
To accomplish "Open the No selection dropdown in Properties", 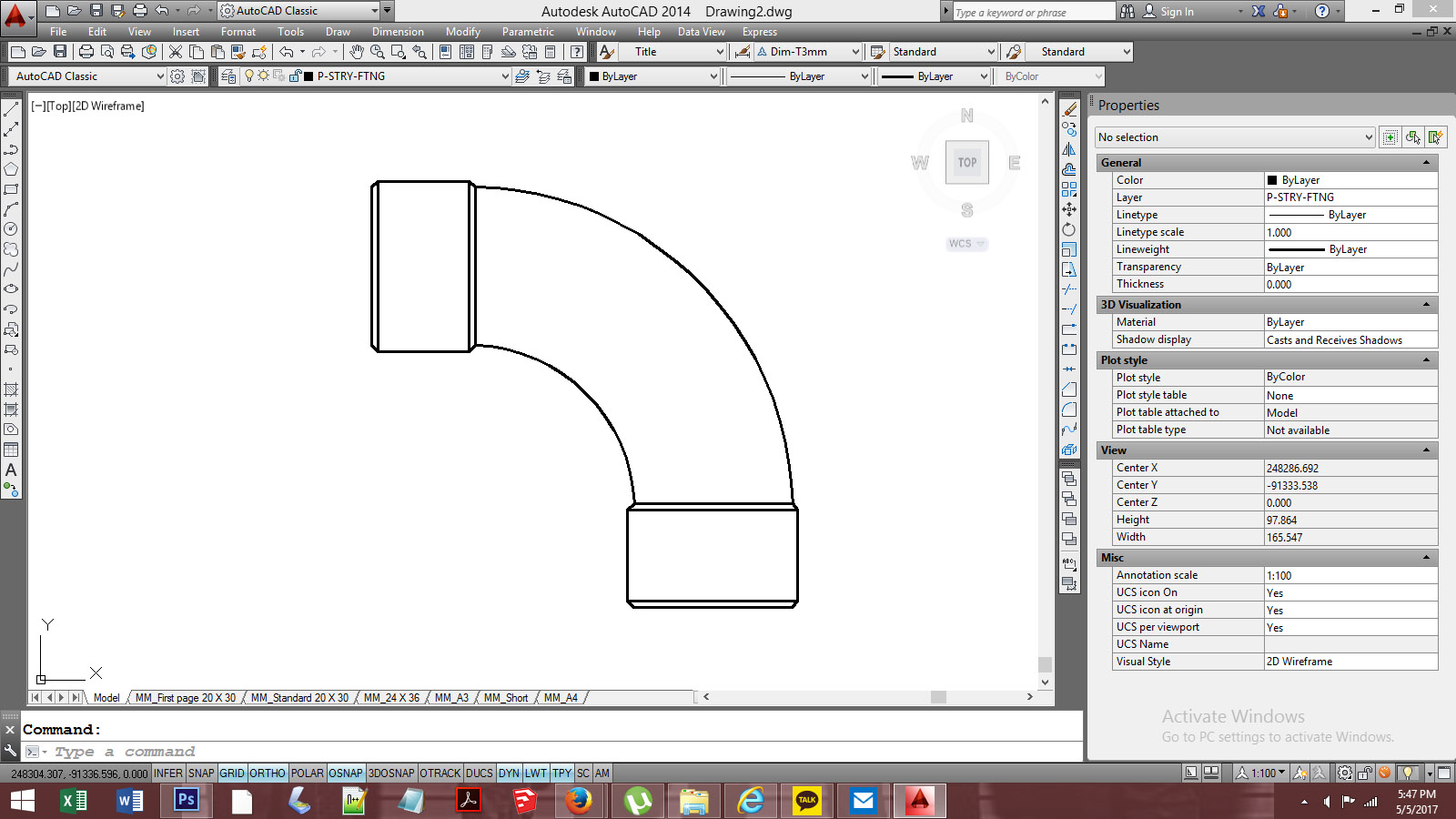I will [x=1368, y=137].
